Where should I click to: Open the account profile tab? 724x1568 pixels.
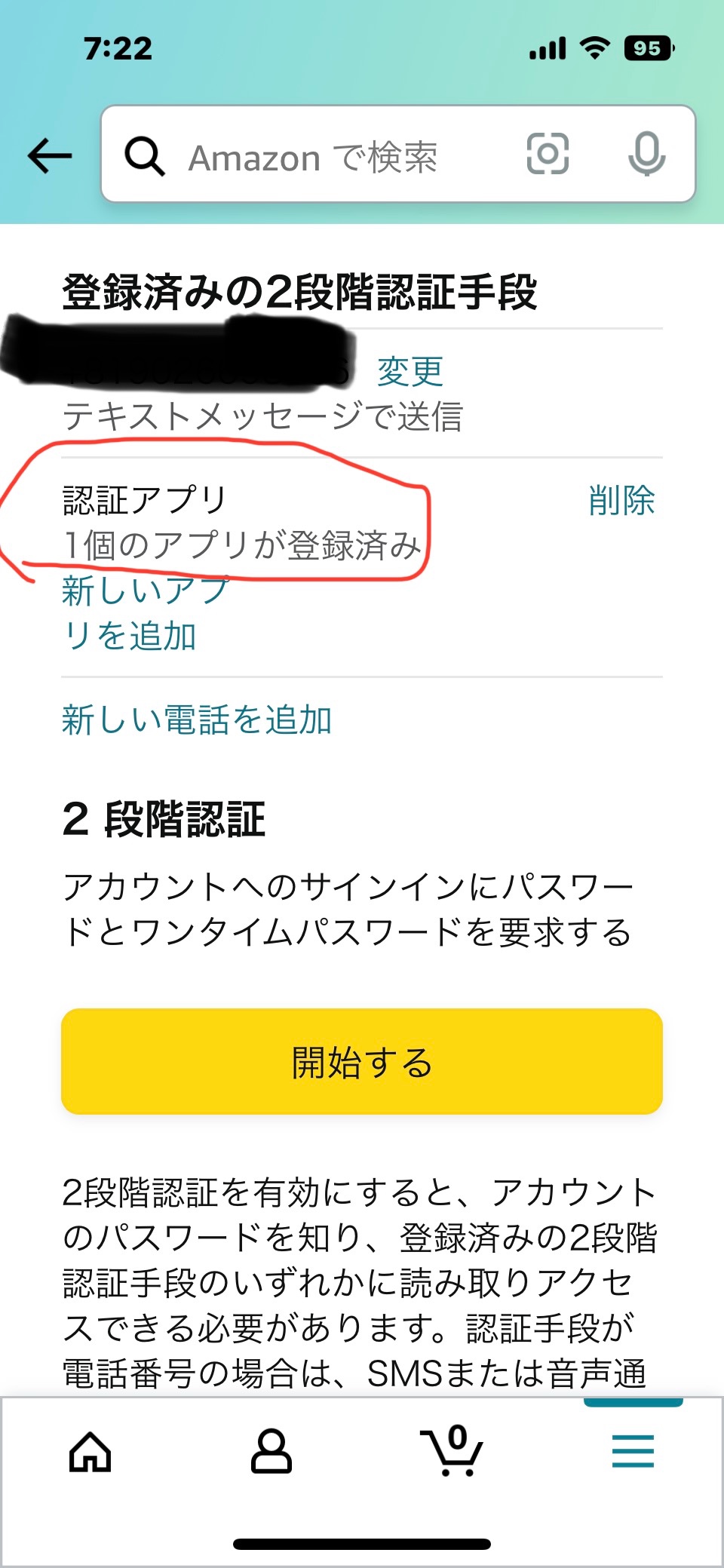271,1452
